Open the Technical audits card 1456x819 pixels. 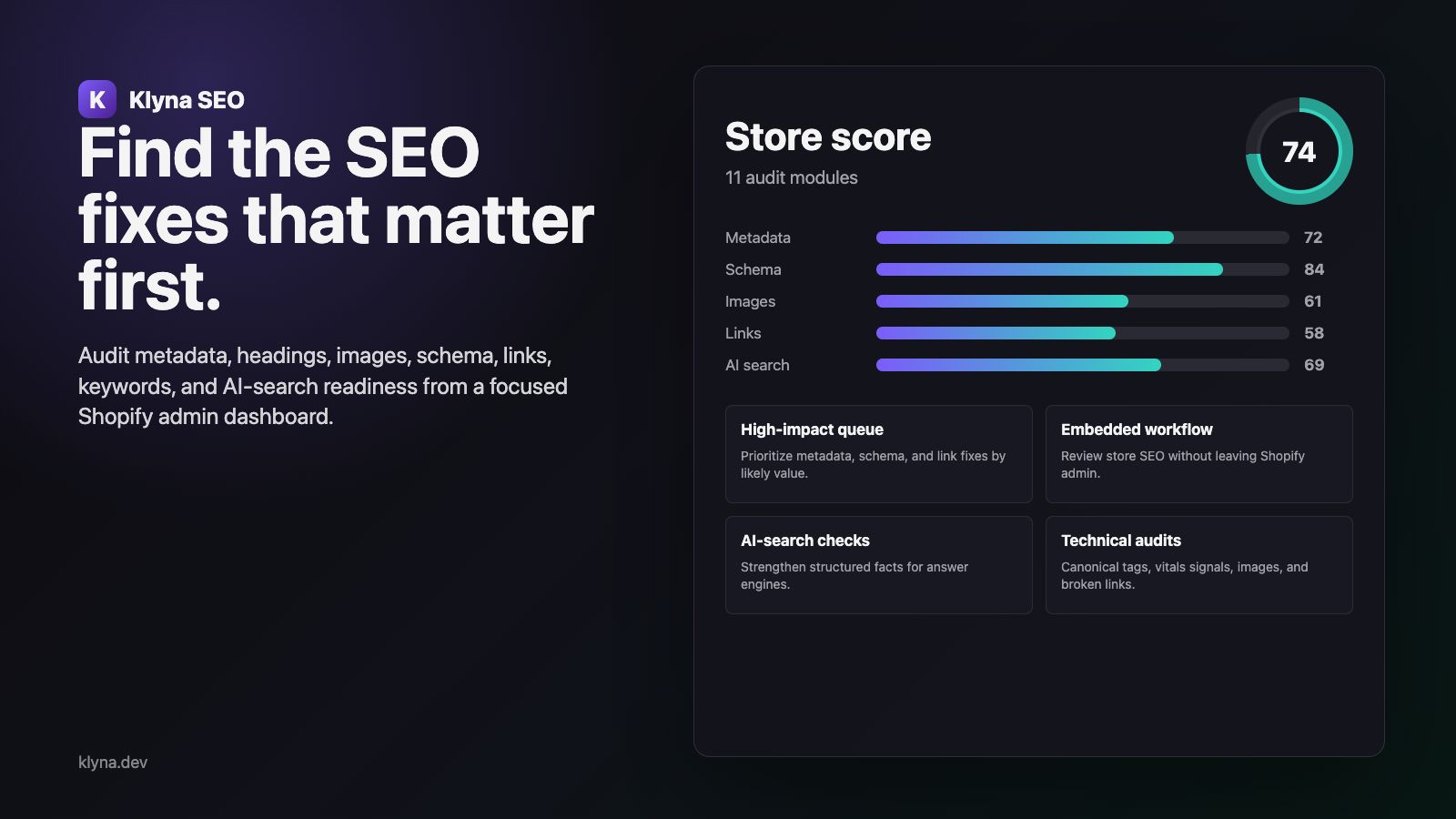tap(1199, 565)
